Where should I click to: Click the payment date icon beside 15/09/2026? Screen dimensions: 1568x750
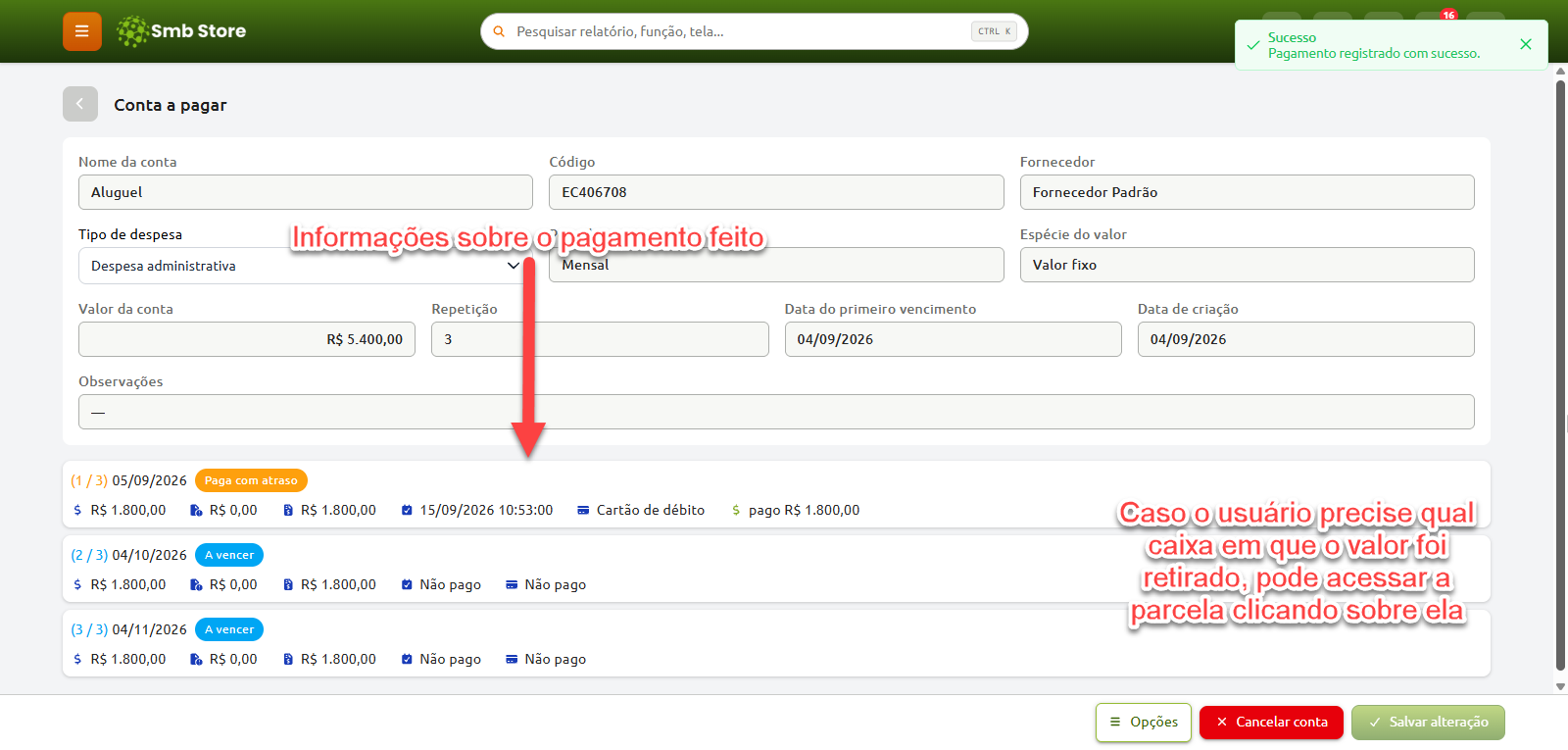pyautogui.click(x=407, y=510)
